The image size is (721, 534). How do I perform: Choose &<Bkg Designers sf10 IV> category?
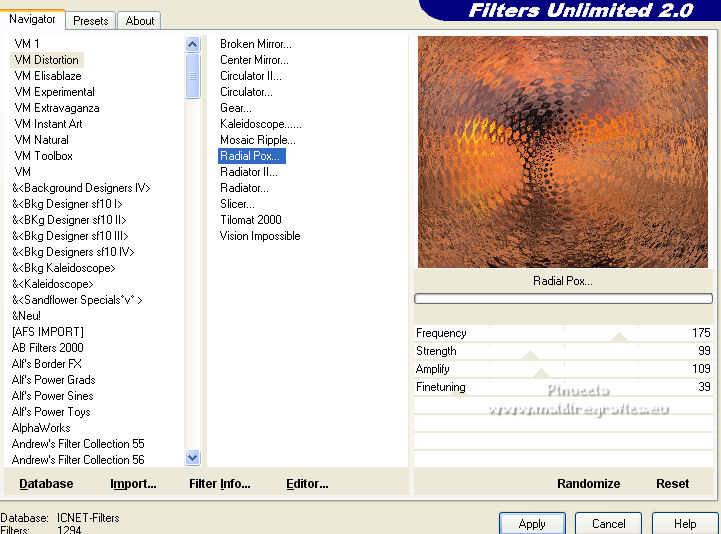(x=73, y=252)
